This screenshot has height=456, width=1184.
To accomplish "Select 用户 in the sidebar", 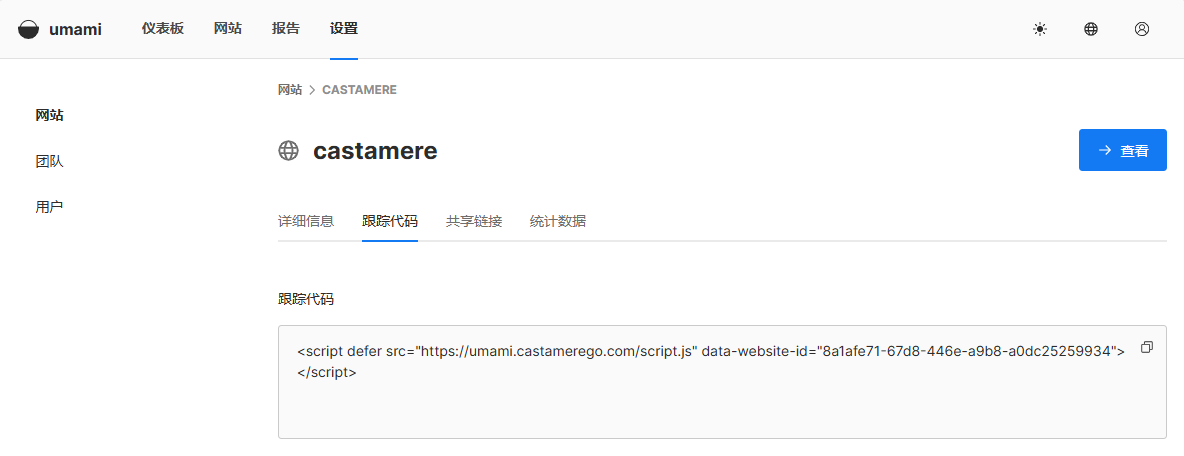I will 49,207.
